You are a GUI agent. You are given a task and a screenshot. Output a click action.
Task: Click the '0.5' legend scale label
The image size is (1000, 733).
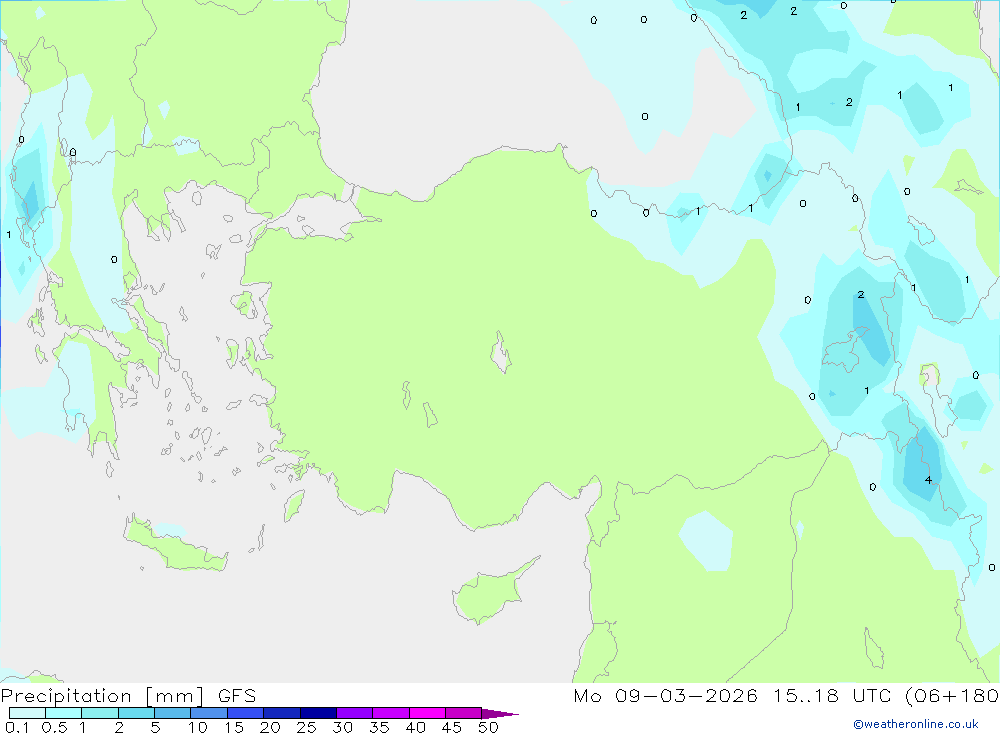(x=54, y=727)
